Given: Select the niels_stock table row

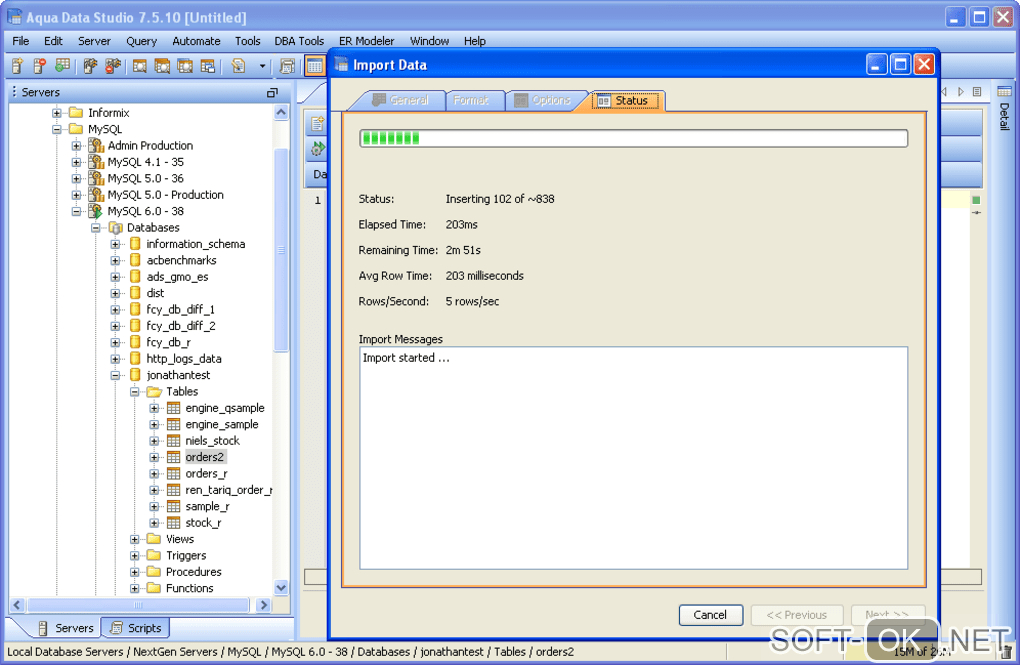Looking at the screenshot, I should coord(212,441).
